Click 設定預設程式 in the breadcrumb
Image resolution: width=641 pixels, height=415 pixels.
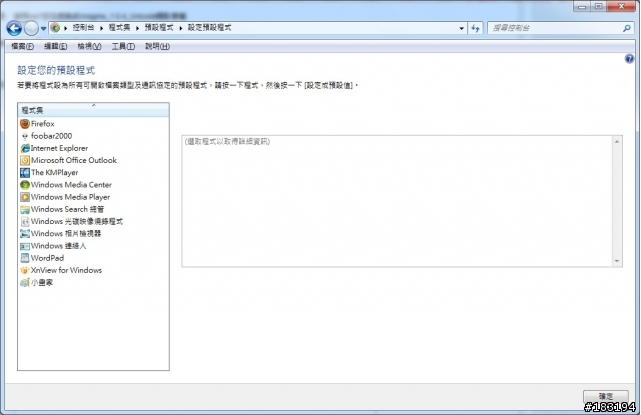(209, 27)
